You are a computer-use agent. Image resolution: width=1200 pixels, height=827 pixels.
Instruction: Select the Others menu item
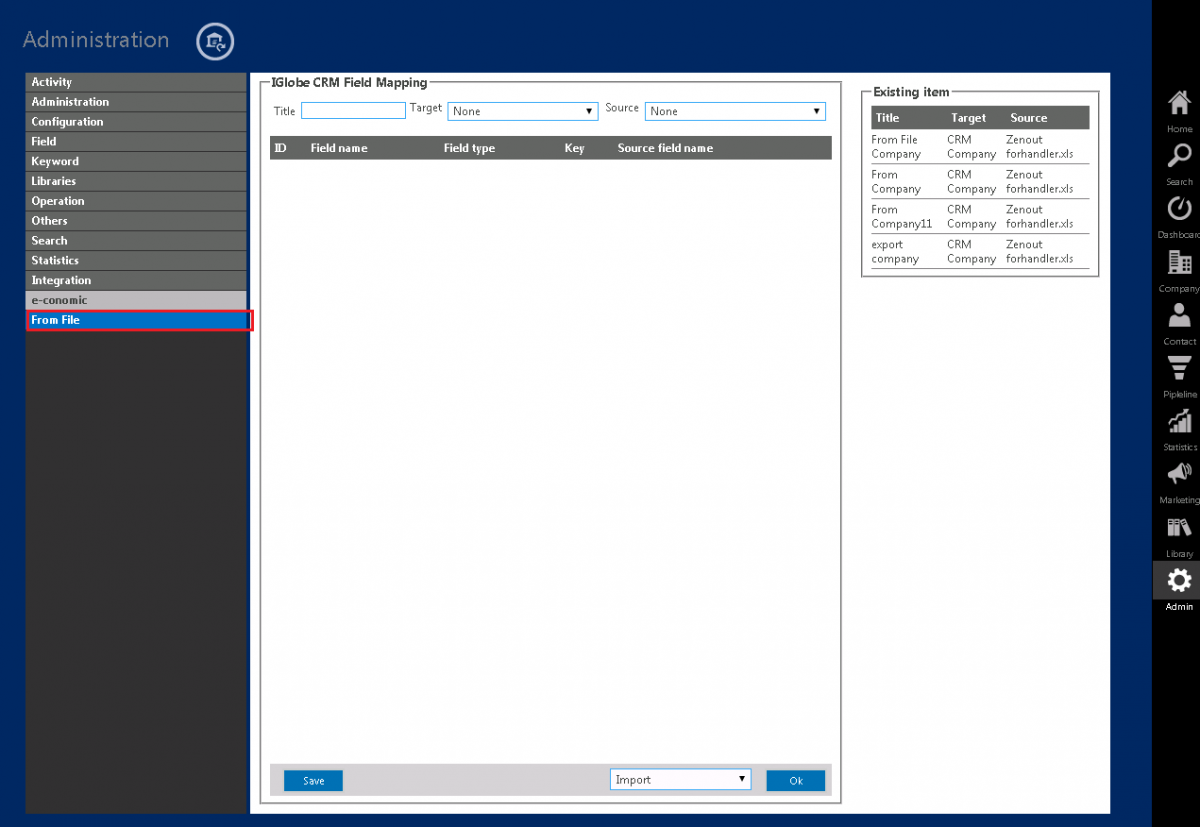pos(136,221)
